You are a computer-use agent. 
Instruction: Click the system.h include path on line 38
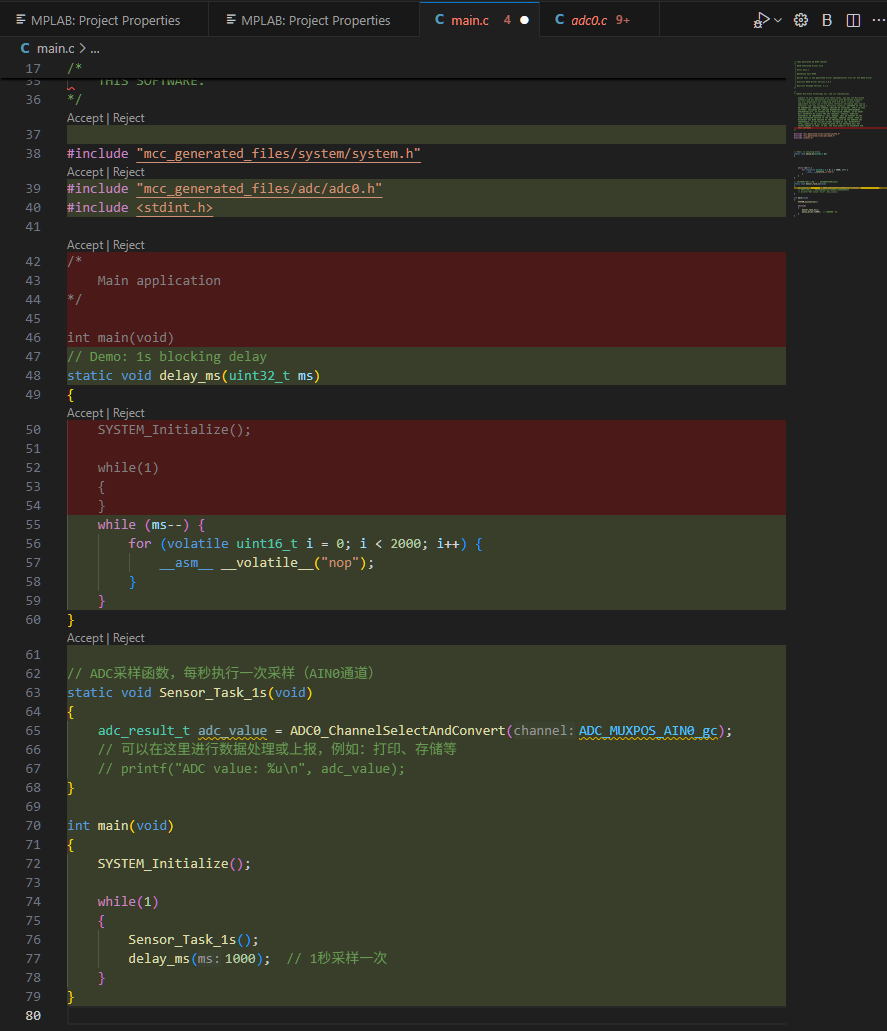(x=279, y=153)
